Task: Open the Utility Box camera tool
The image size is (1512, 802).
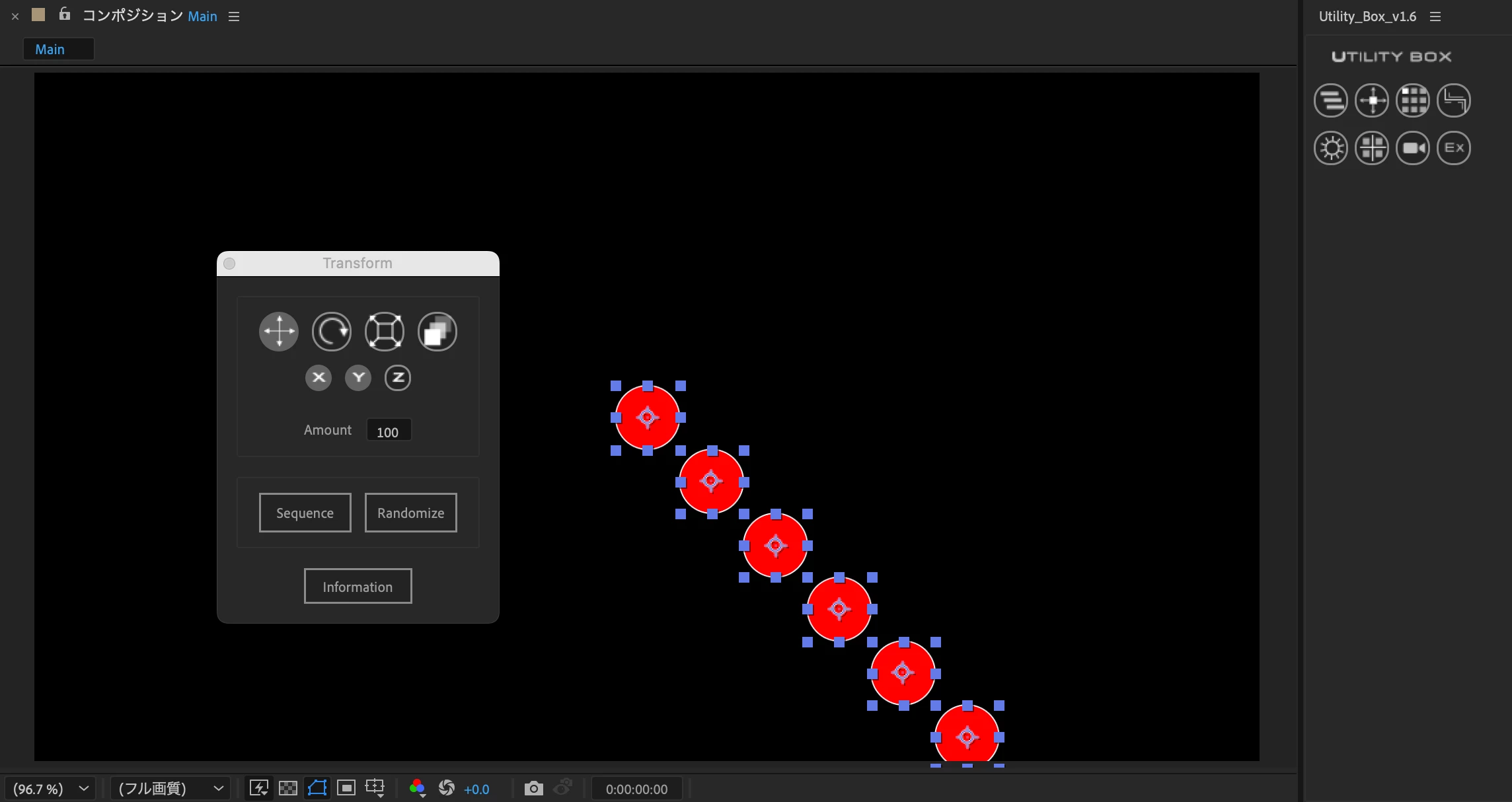Action: [x=1413, y=148]
